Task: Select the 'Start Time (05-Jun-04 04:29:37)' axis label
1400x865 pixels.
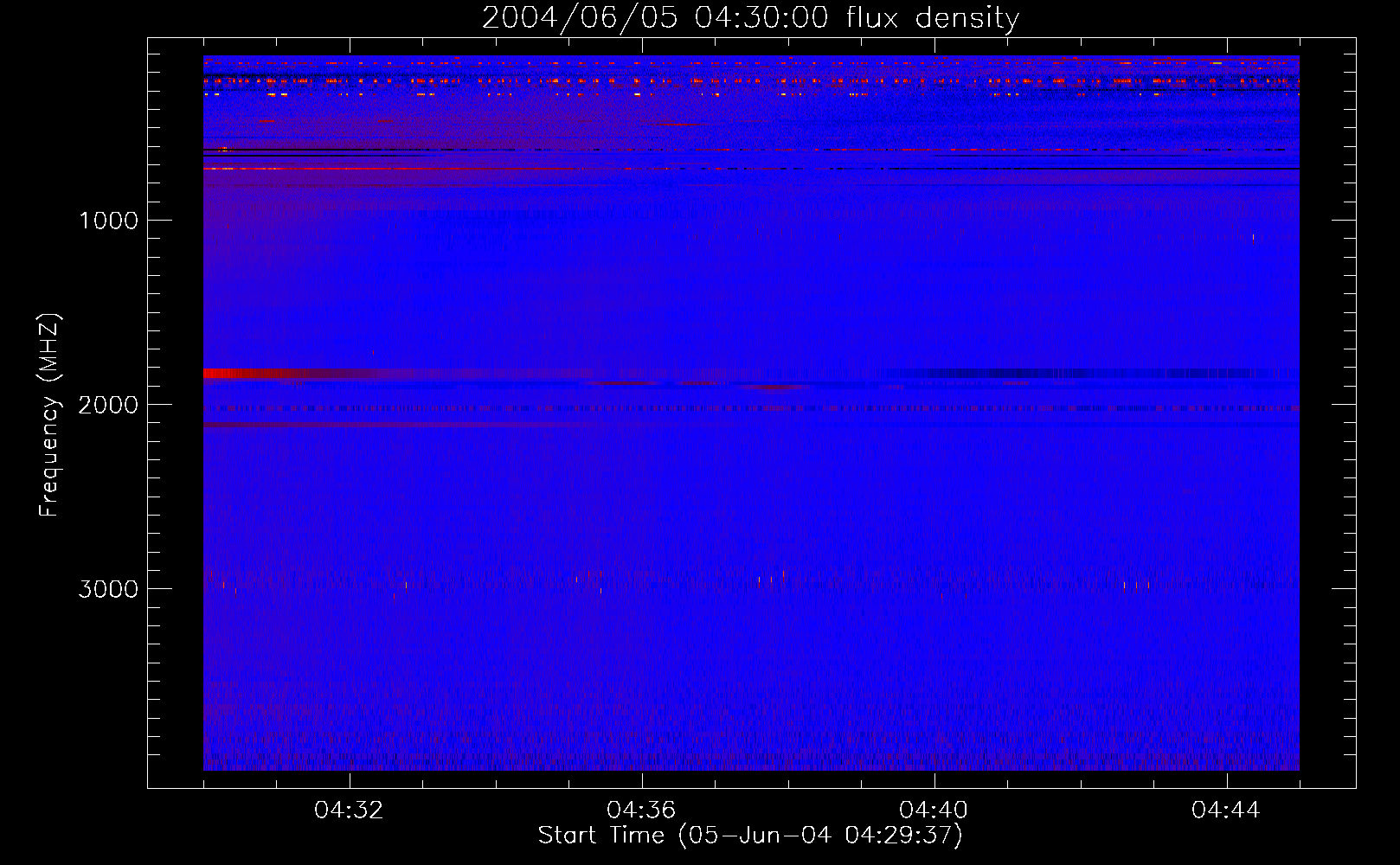Action: point(750,836)
